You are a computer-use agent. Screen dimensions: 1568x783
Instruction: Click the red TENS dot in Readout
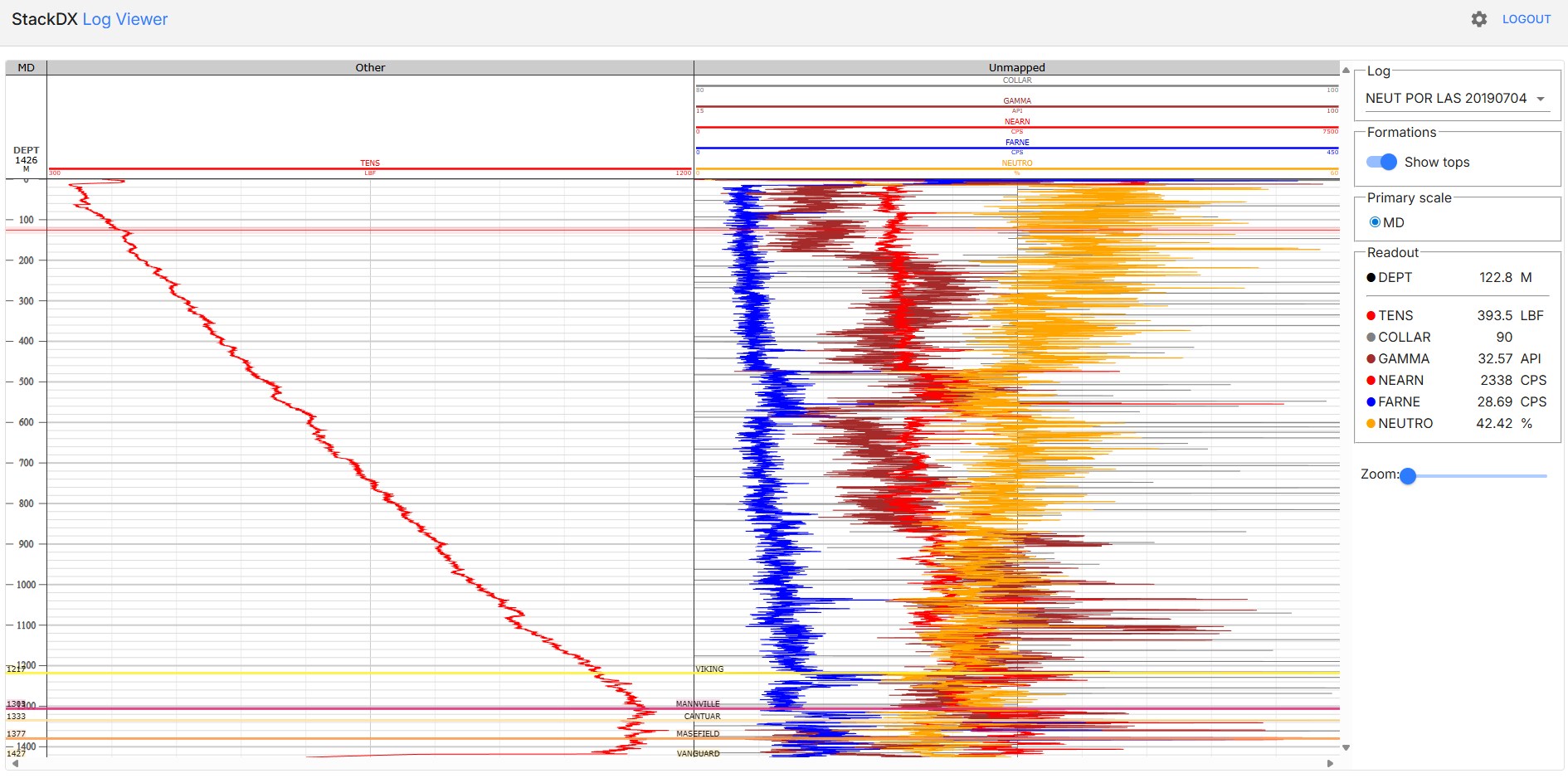tap(1371, 316)
